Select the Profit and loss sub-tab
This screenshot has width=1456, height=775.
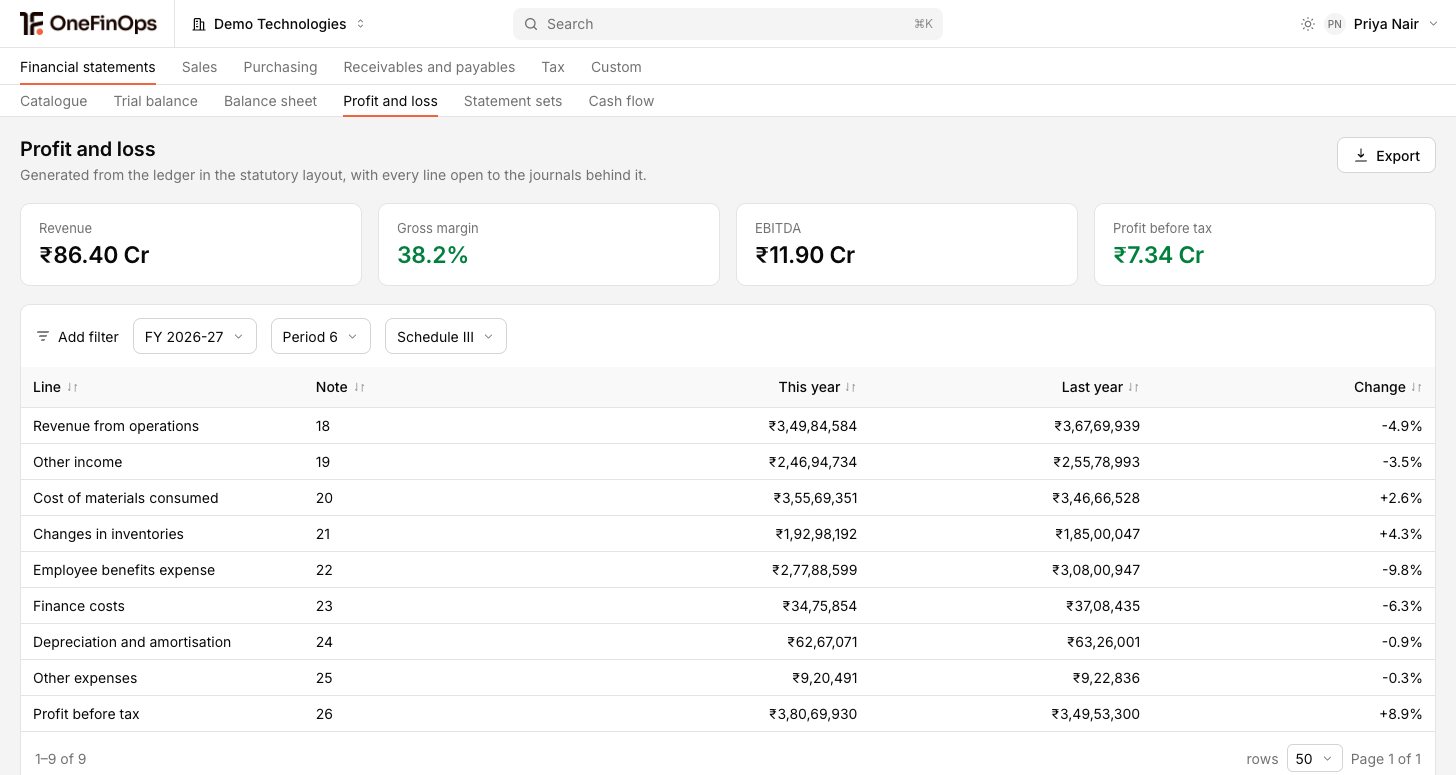coord(390,101)
